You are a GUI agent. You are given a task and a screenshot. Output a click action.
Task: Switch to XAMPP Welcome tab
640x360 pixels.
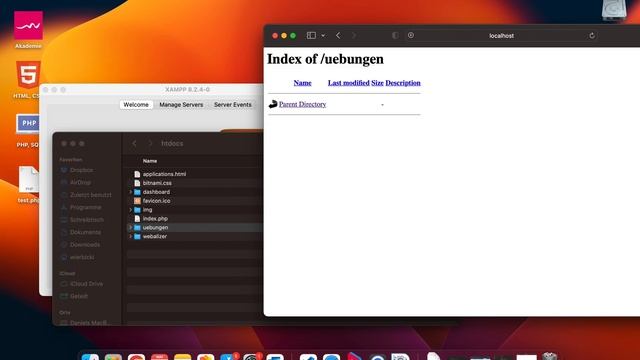136,104
